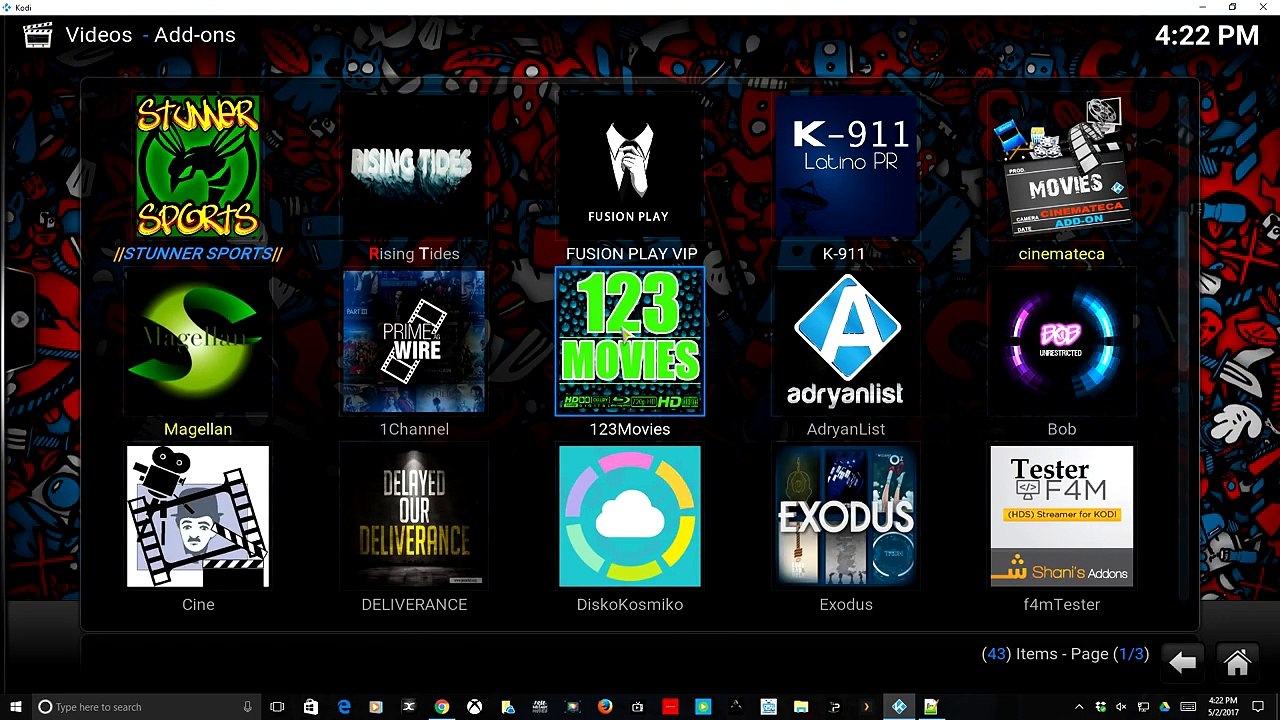The height and width of the screenshot is (720, 1280).
Task: Open the K-911 Latino PR add-on
Action: (x=846, y=166)
